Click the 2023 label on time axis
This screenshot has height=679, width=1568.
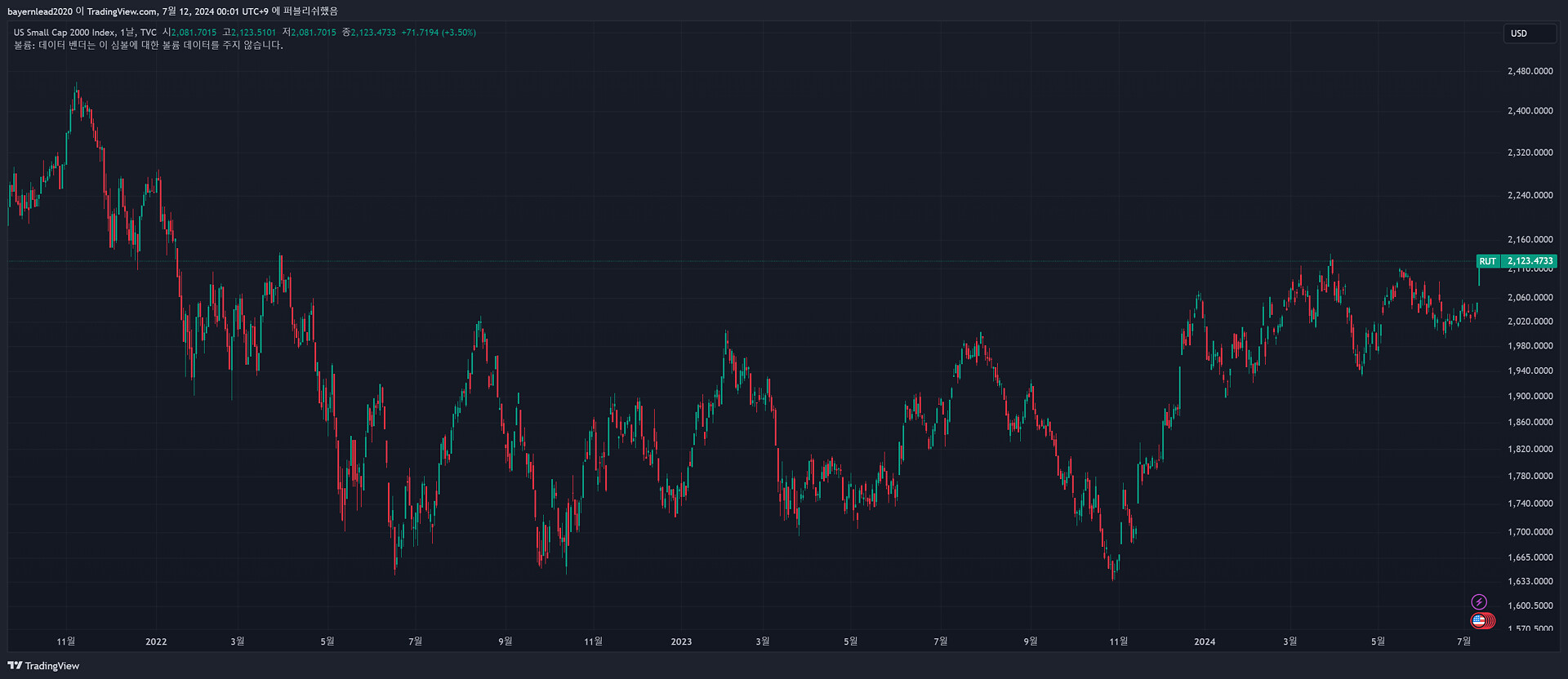[681, 641]
